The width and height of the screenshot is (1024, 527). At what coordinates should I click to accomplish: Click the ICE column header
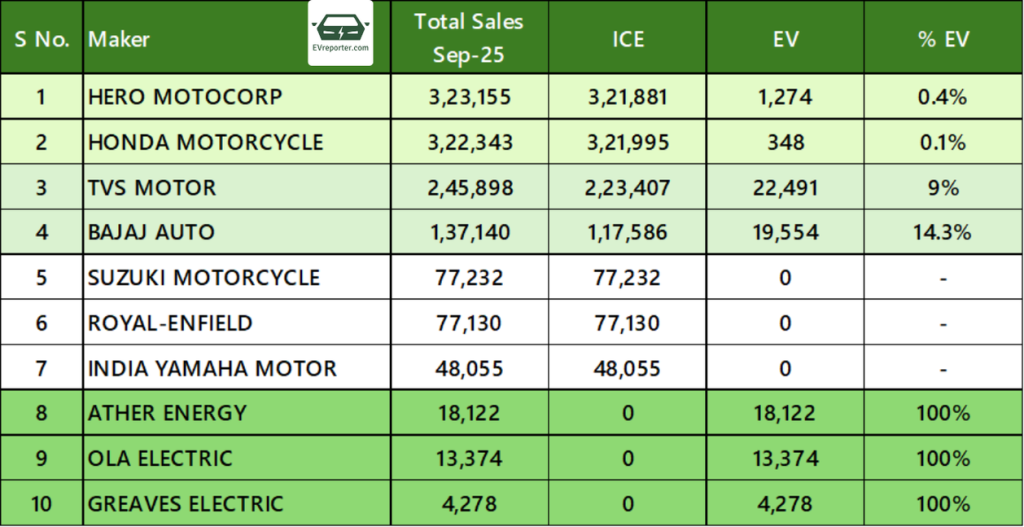click(628, 39)
